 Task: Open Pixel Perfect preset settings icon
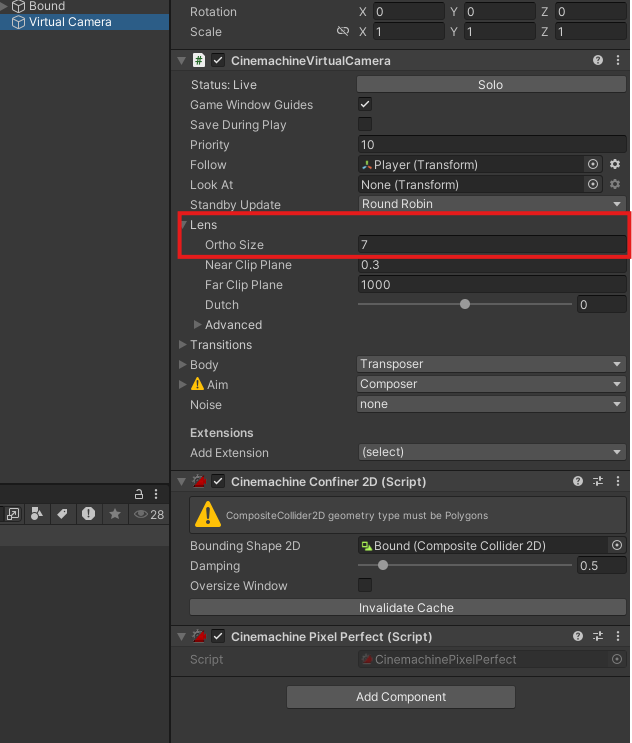598,636
